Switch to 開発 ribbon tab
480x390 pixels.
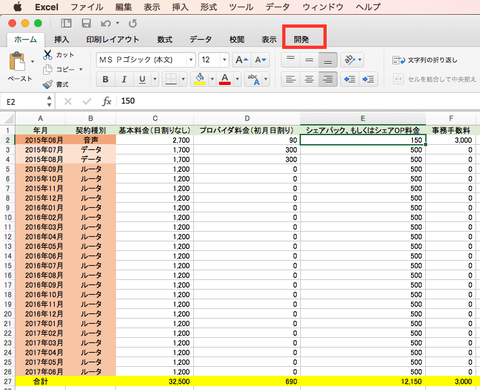pyautogui.click(x=301, y=39)
